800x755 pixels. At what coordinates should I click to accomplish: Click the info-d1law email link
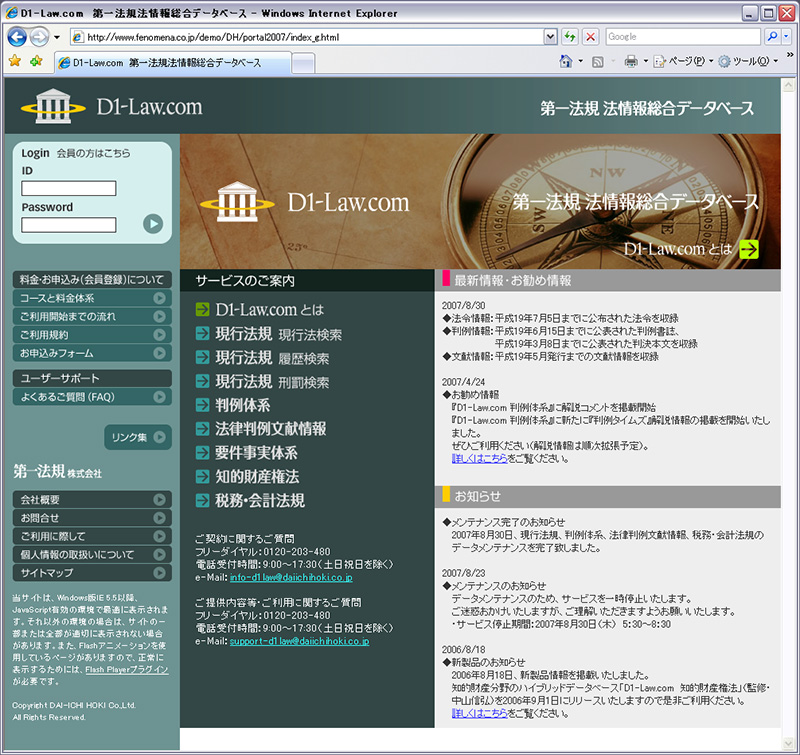[x=291, y=577]
